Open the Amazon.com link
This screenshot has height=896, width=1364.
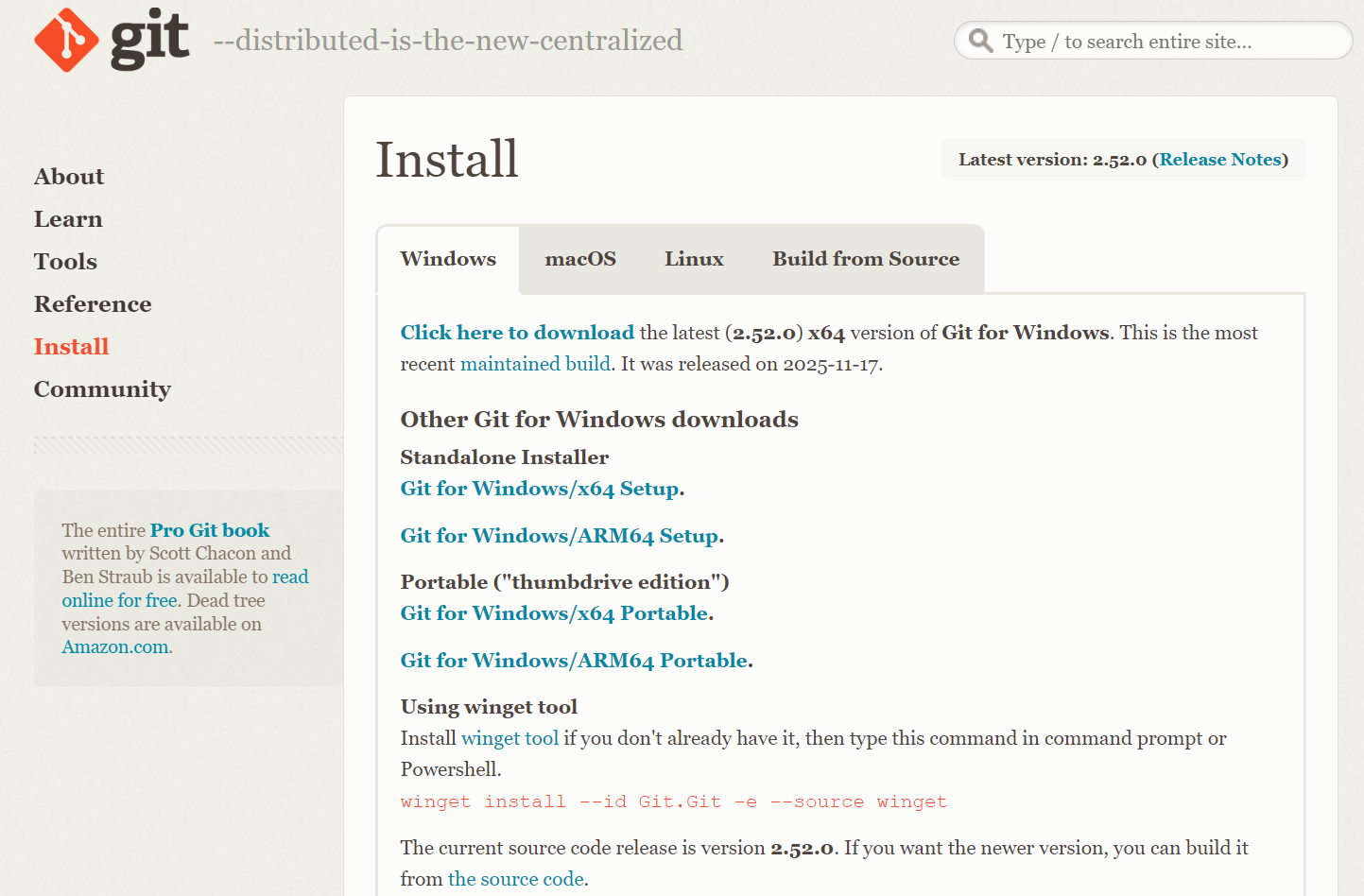[115, 647]
